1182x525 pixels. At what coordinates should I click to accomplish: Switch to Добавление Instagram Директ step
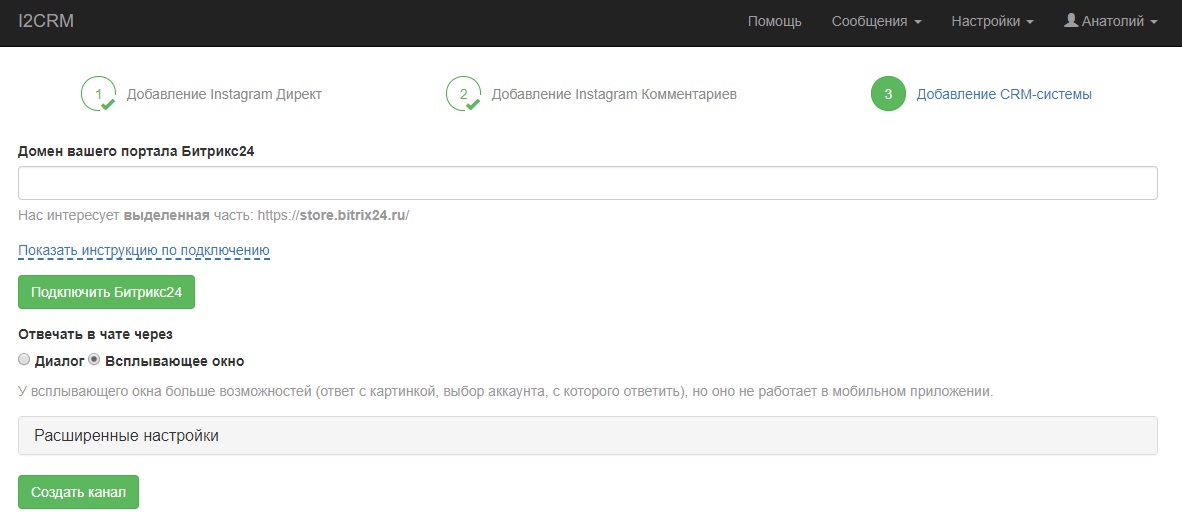coord(224,94)
